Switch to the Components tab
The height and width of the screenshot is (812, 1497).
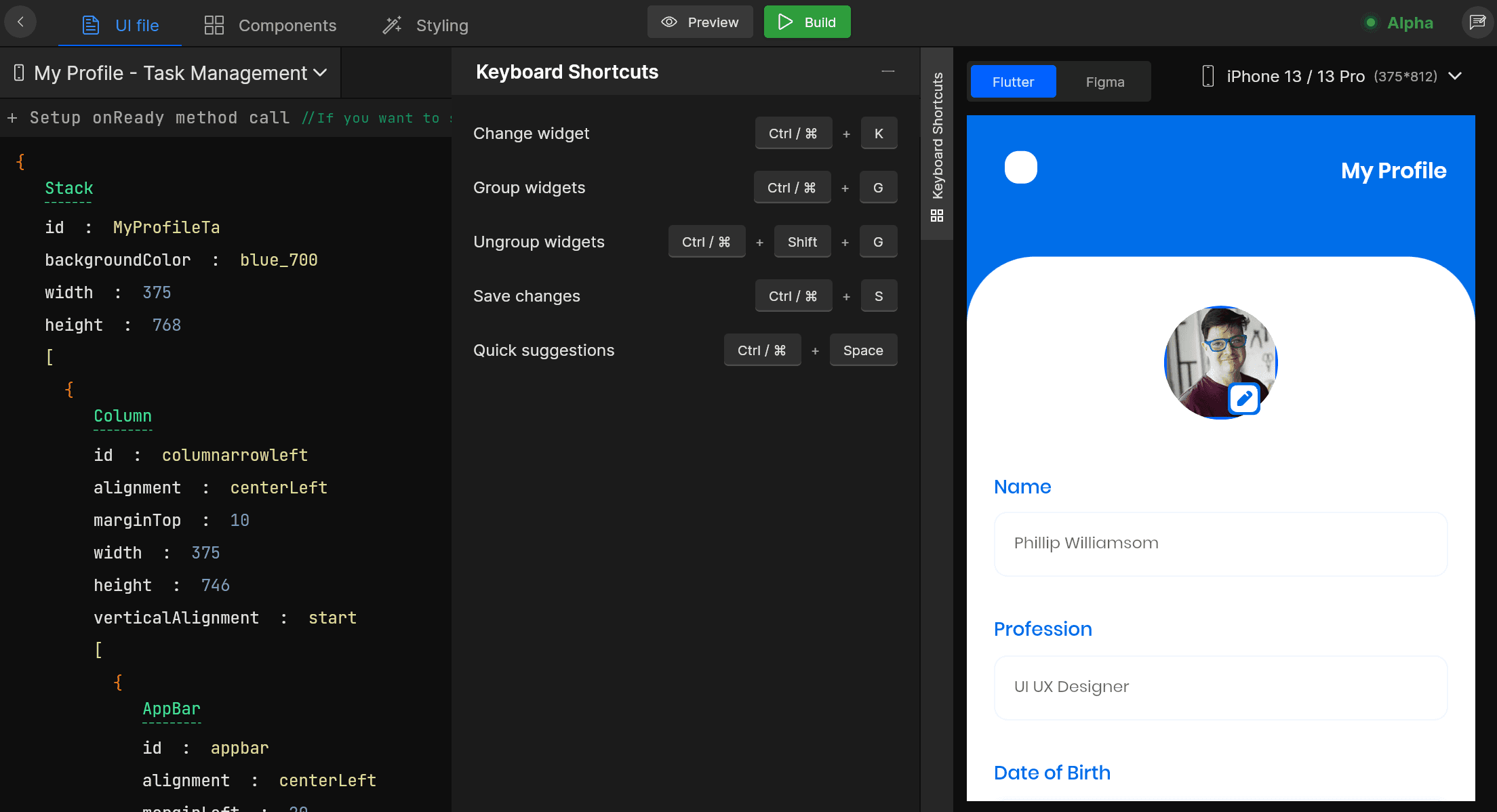270,25
